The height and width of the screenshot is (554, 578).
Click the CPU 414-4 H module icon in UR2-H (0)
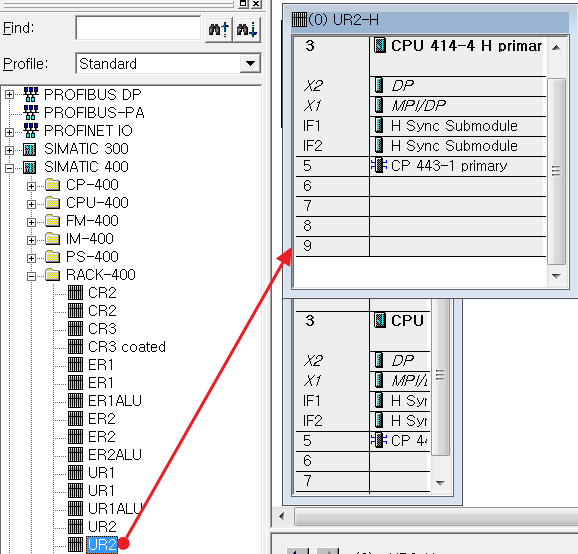coord(380,46)
